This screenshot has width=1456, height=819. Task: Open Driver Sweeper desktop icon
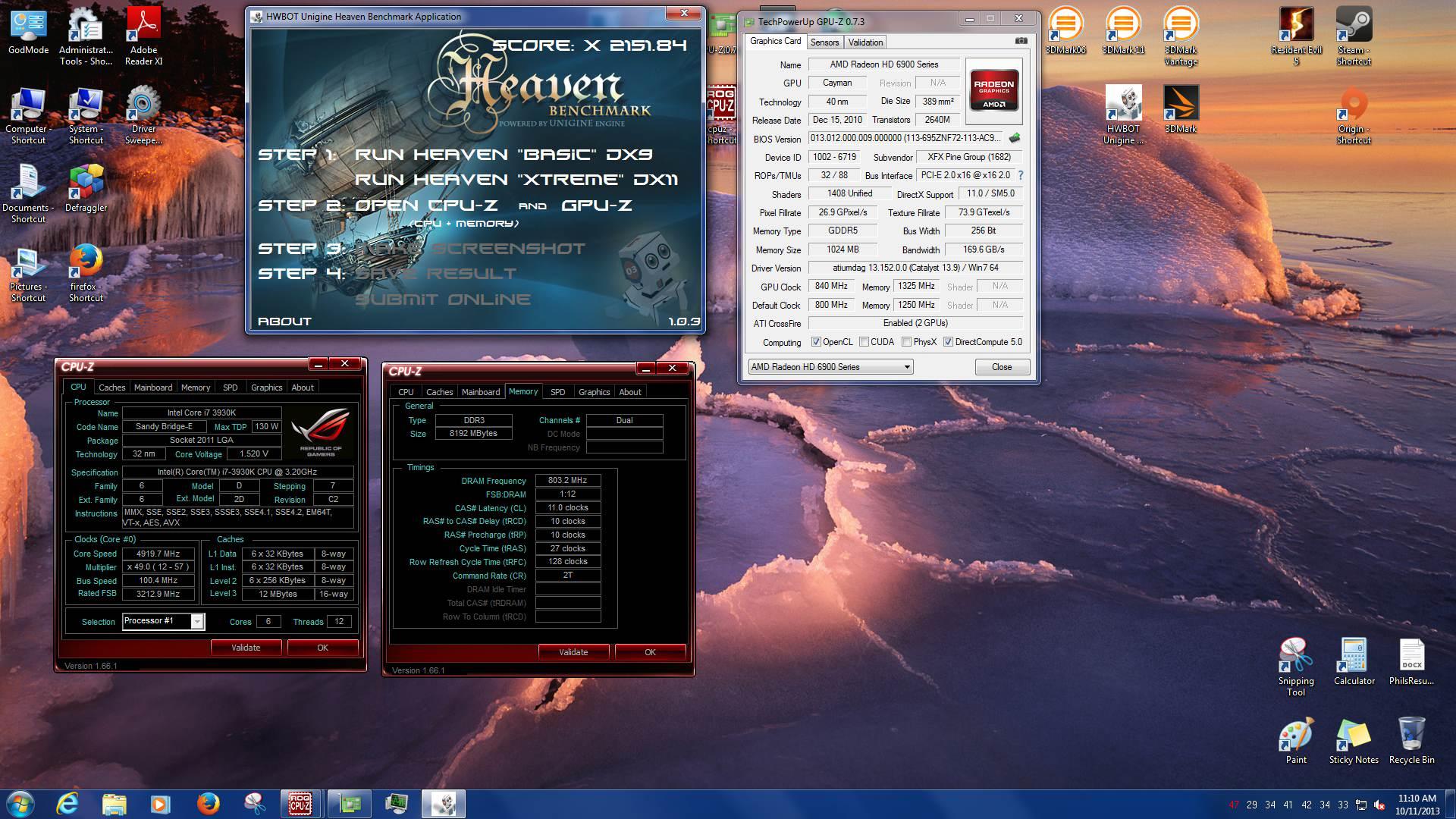point(143,115)
